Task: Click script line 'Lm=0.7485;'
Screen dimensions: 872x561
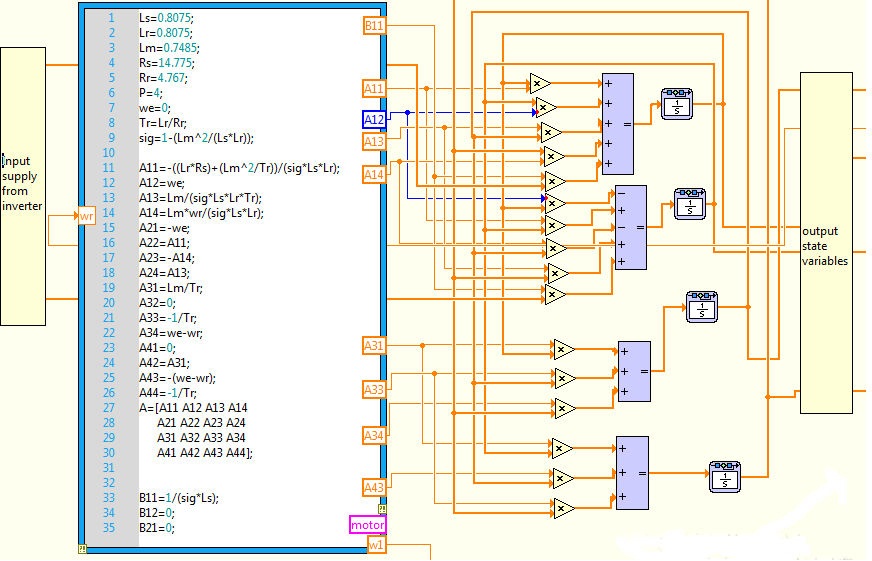Action: (169, 48)
